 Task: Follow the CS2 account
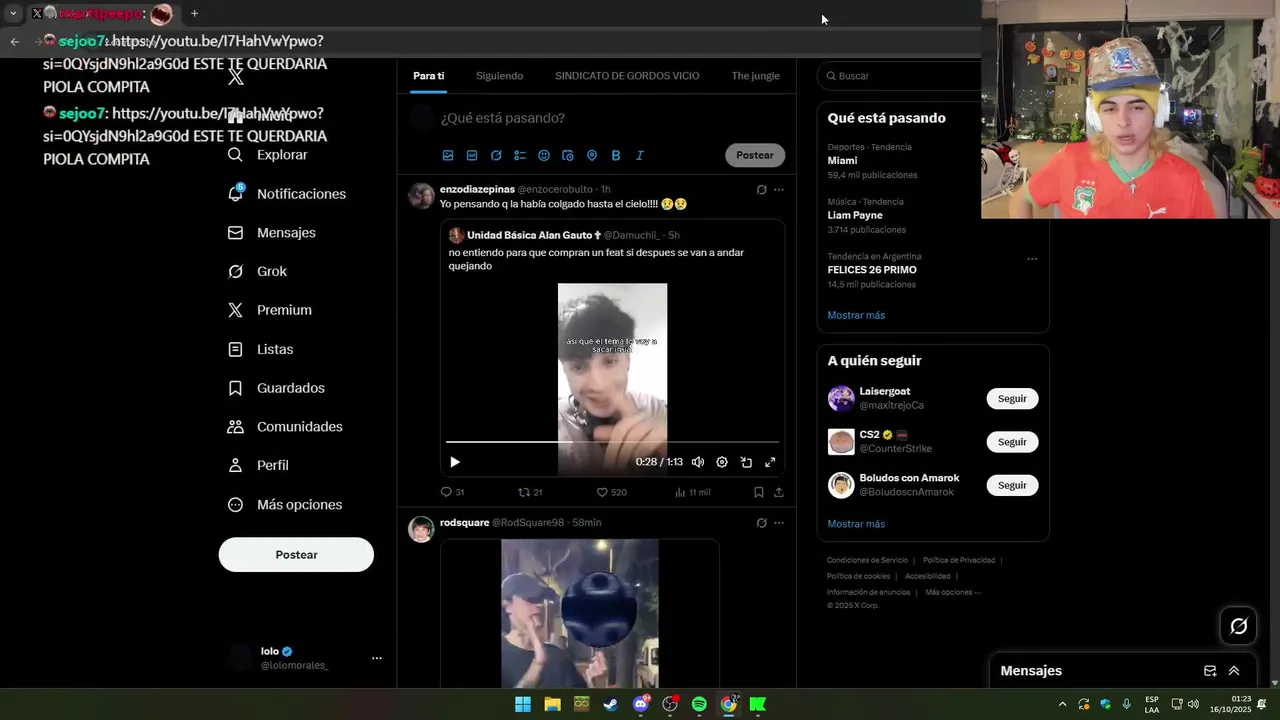(x=1012, y=442)
